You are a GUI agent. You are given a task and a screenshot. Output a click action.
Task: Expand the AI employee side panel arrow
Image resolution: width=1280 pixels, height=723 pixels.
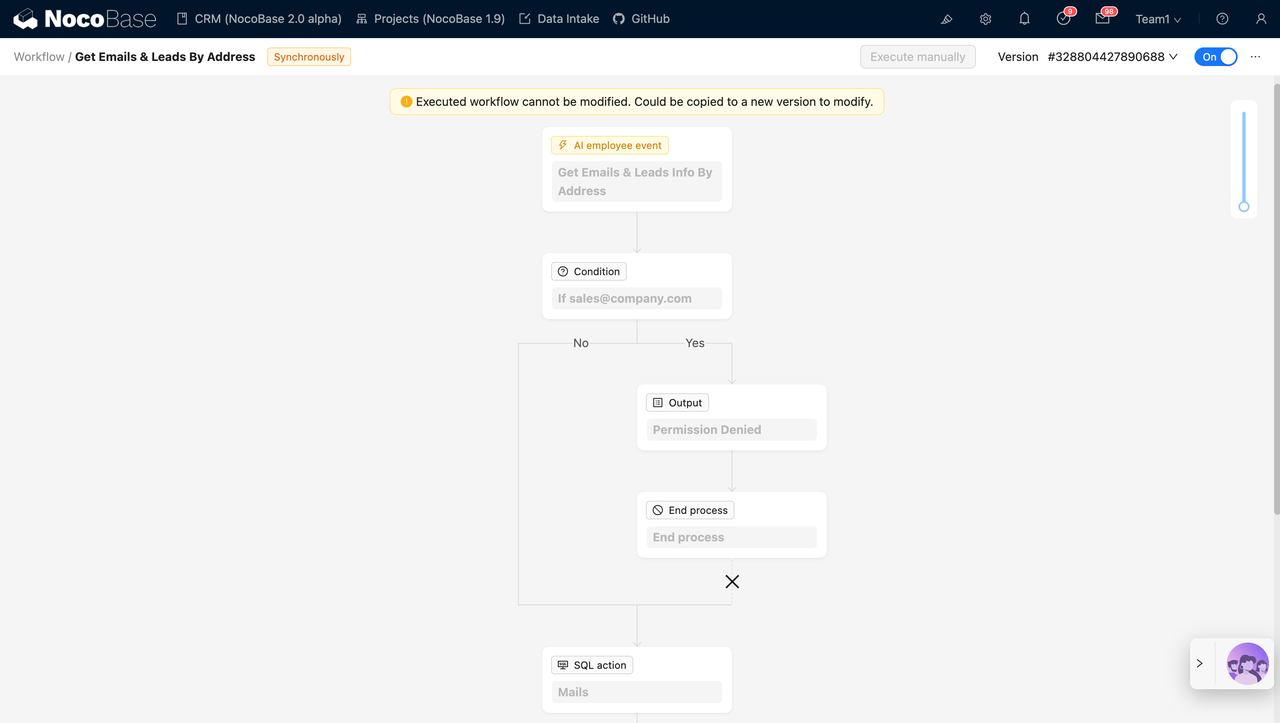[x=1200, y=663]
